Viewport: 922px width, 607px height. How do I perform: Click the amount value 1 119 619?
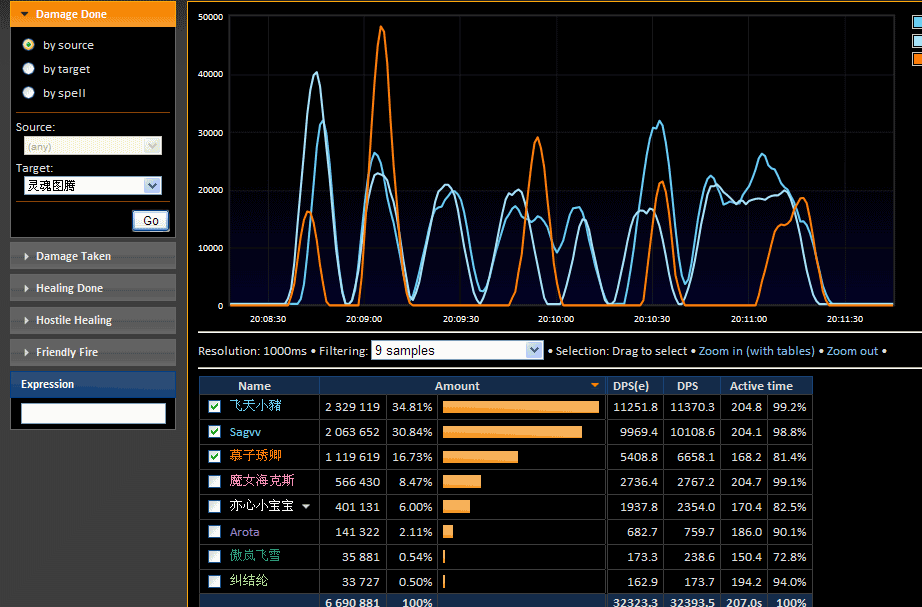click(352, 457)
